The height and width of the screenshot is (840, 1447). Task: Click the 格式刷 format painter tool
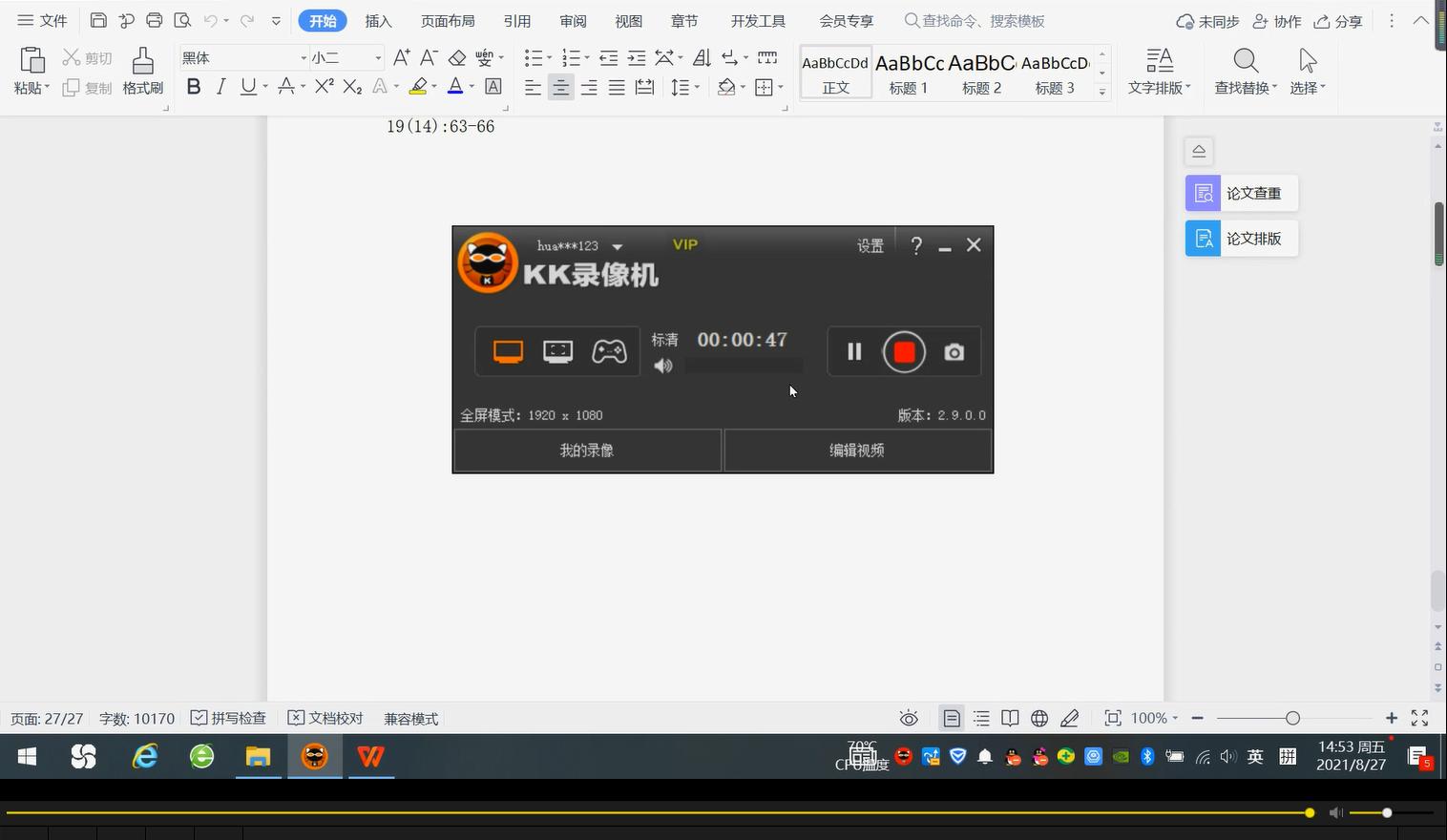point(141,70)
